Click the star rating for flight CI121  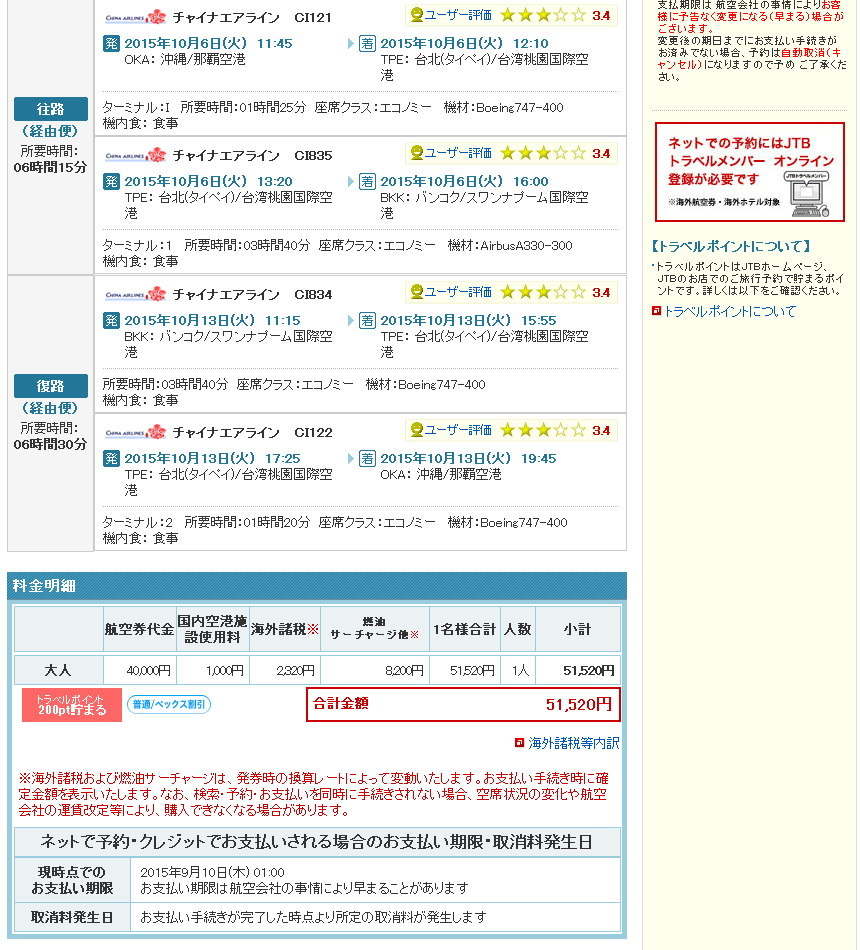[x=543, y=15]
